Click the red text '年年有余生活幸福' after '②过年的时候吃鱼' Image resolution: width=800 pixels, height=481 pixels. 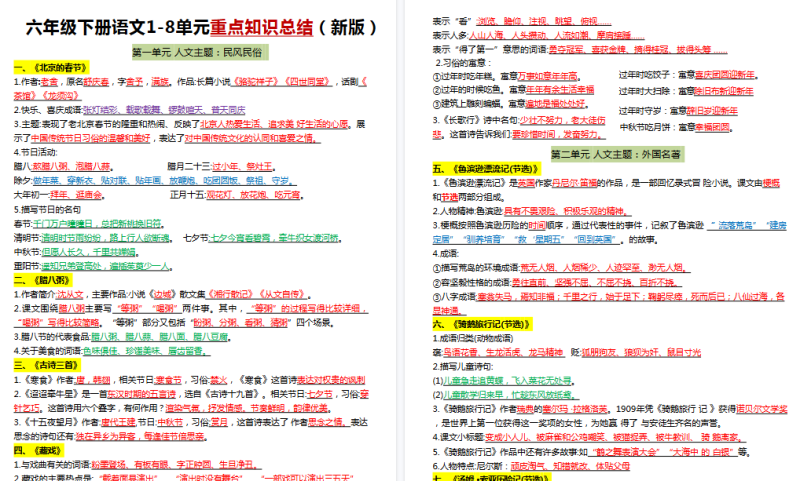(x=560, y=90)
